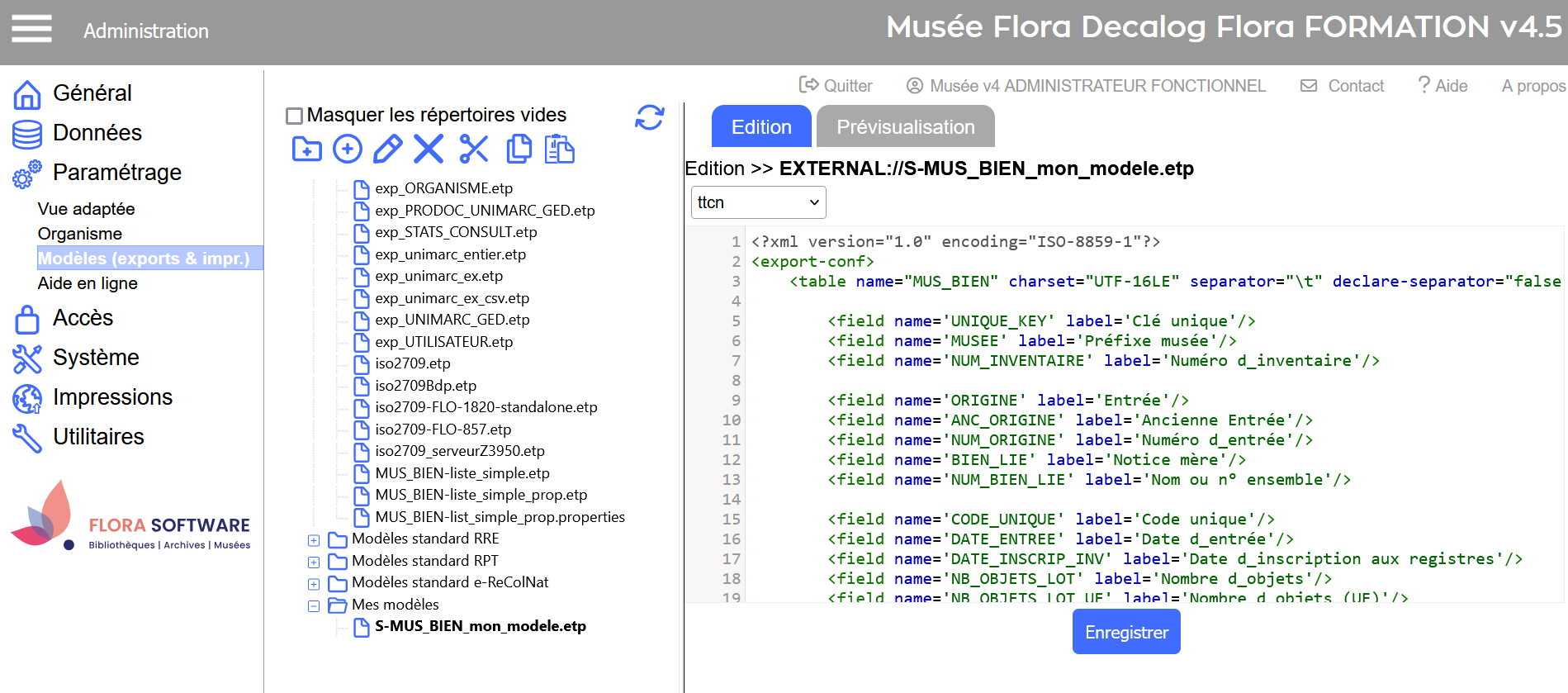Click folder icon of Mes modèles
The height and width of the screenshot is (693, 1568).
(337, 605)
